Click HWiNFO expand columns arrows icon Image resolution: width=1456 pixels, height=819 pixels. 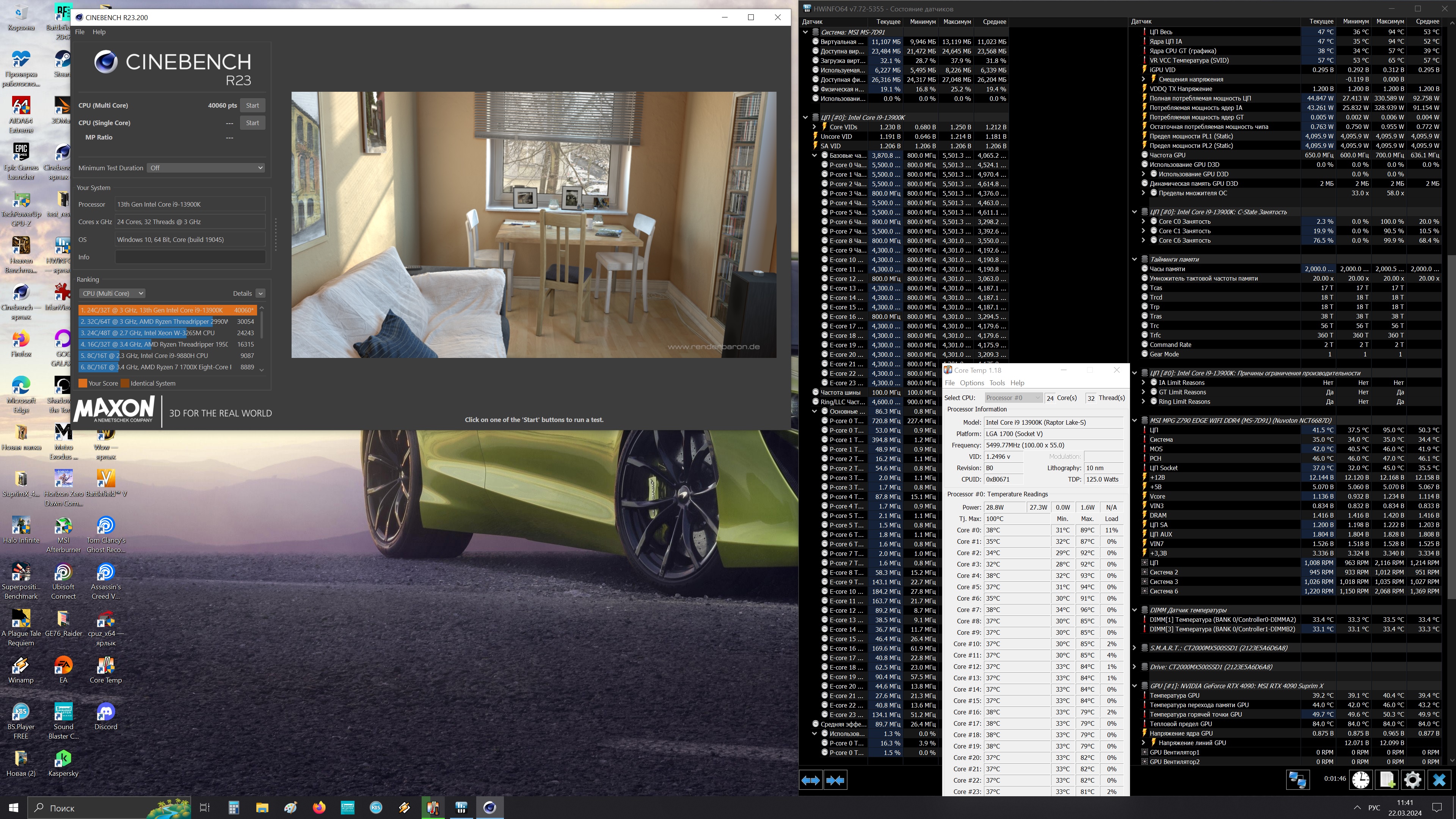[x=811, y=781]
